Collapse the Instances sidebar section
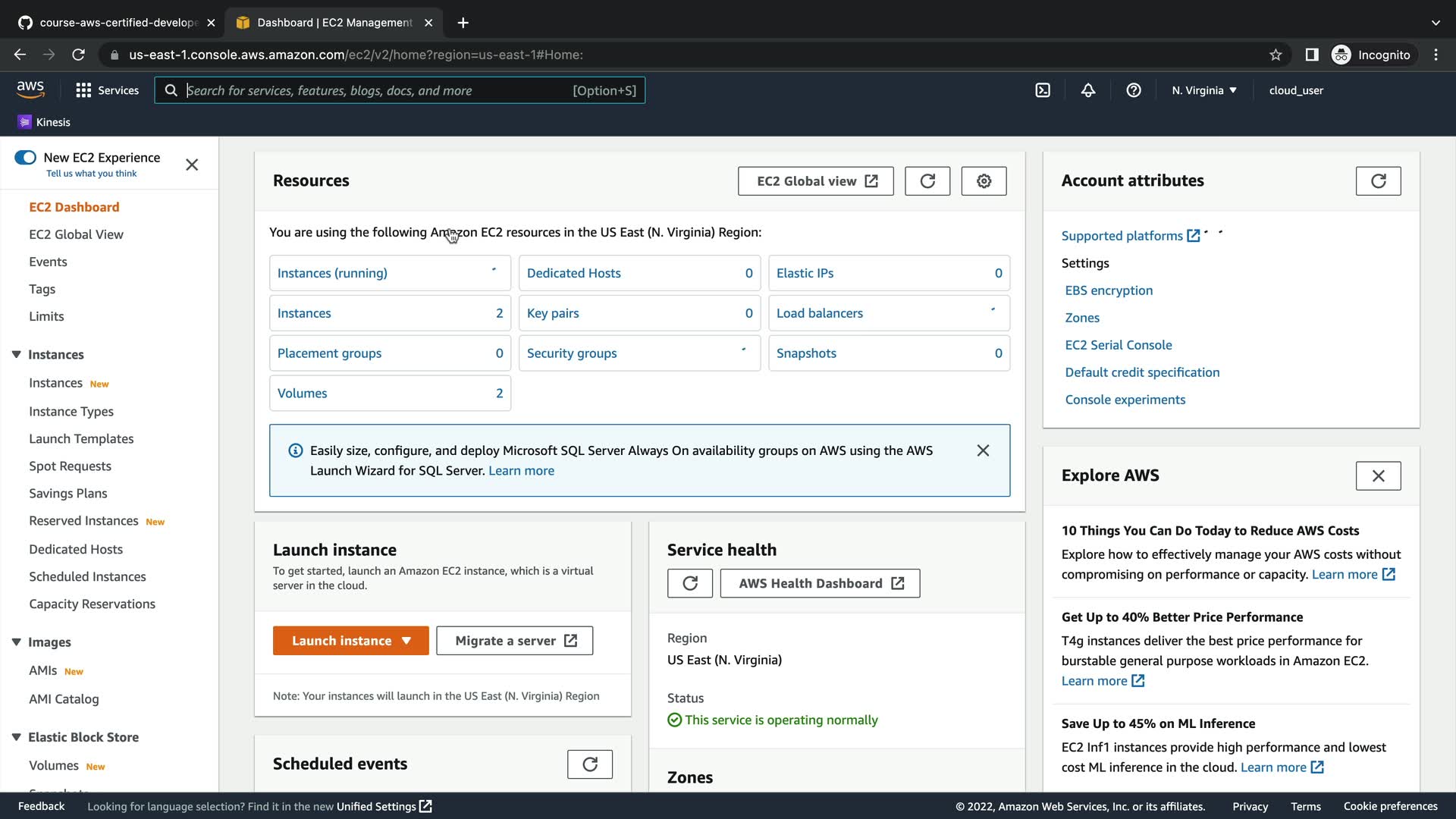The width and height of the screenshot is (1456, 819). [17, 354]
